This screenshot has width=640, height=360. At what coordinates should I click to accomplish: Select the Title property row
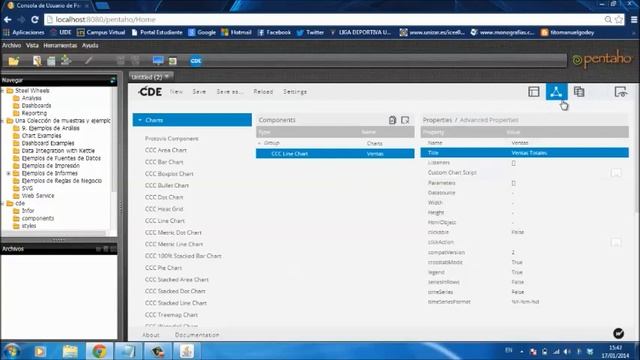coord(524,153)
